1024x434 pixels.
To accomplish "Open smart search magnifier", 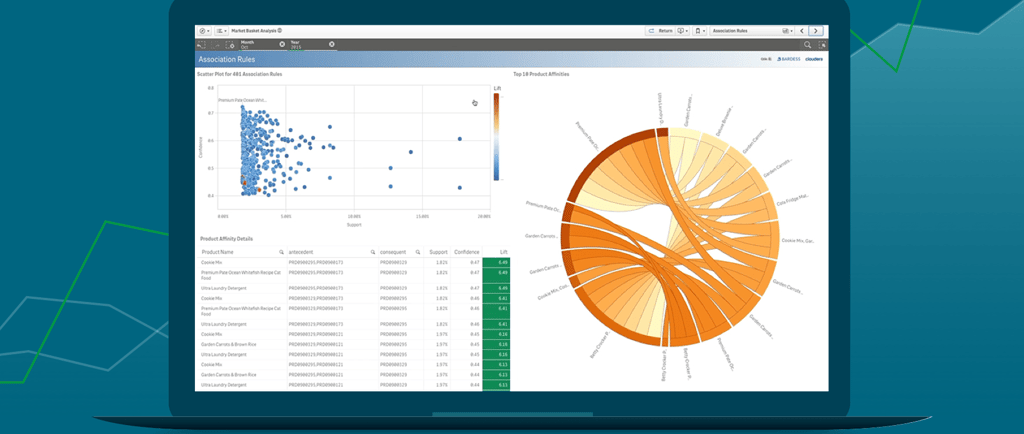I will pos(808,44).
